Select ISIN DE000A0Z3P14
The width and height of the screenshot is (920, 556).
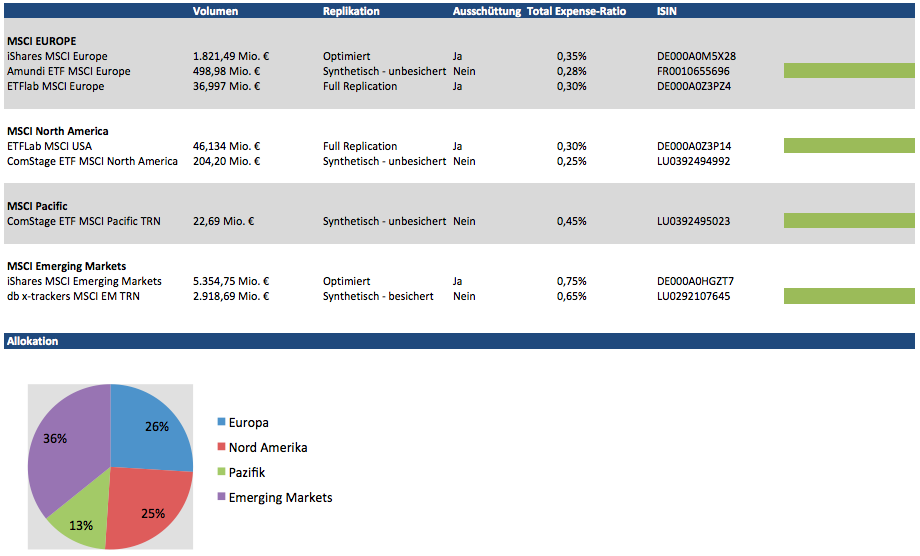click(694, 146)
